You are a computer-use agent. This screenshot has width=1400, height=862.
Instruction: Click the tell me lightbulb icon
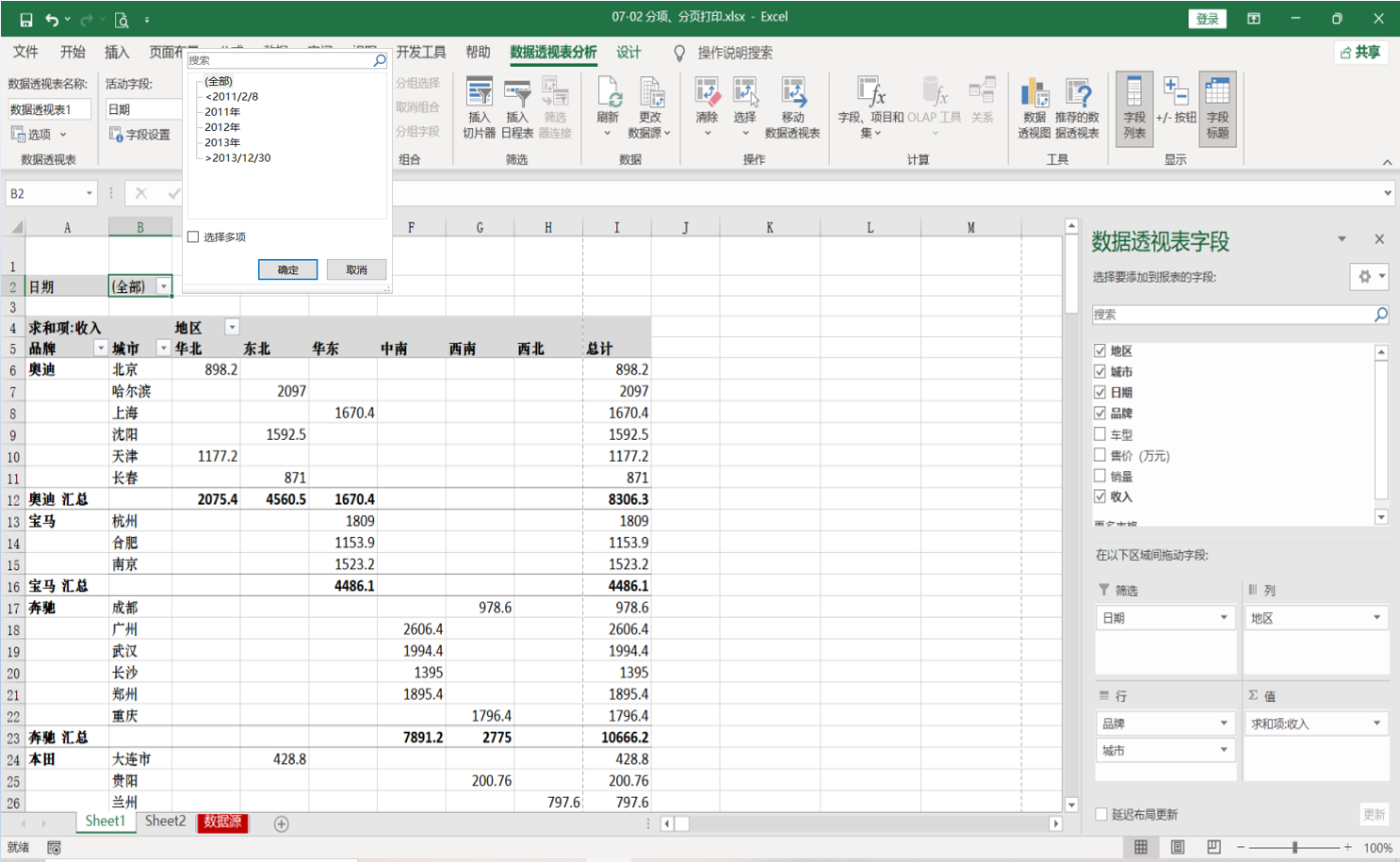pyautogui.click(x=679, y=54)
